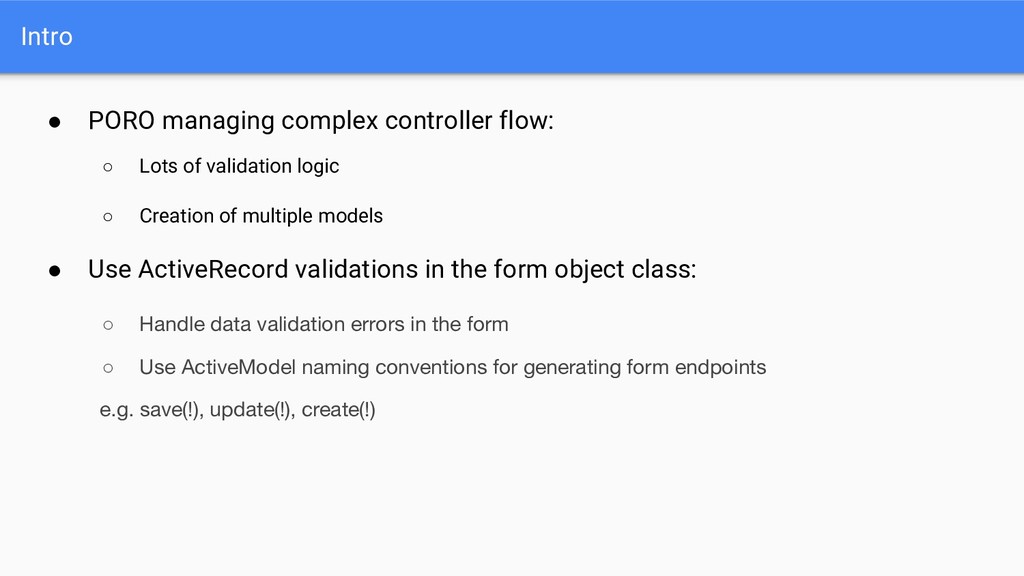Click hollow bullet beside Handle data validation errors
This screenshot has width=1024, height=576.
108,325
